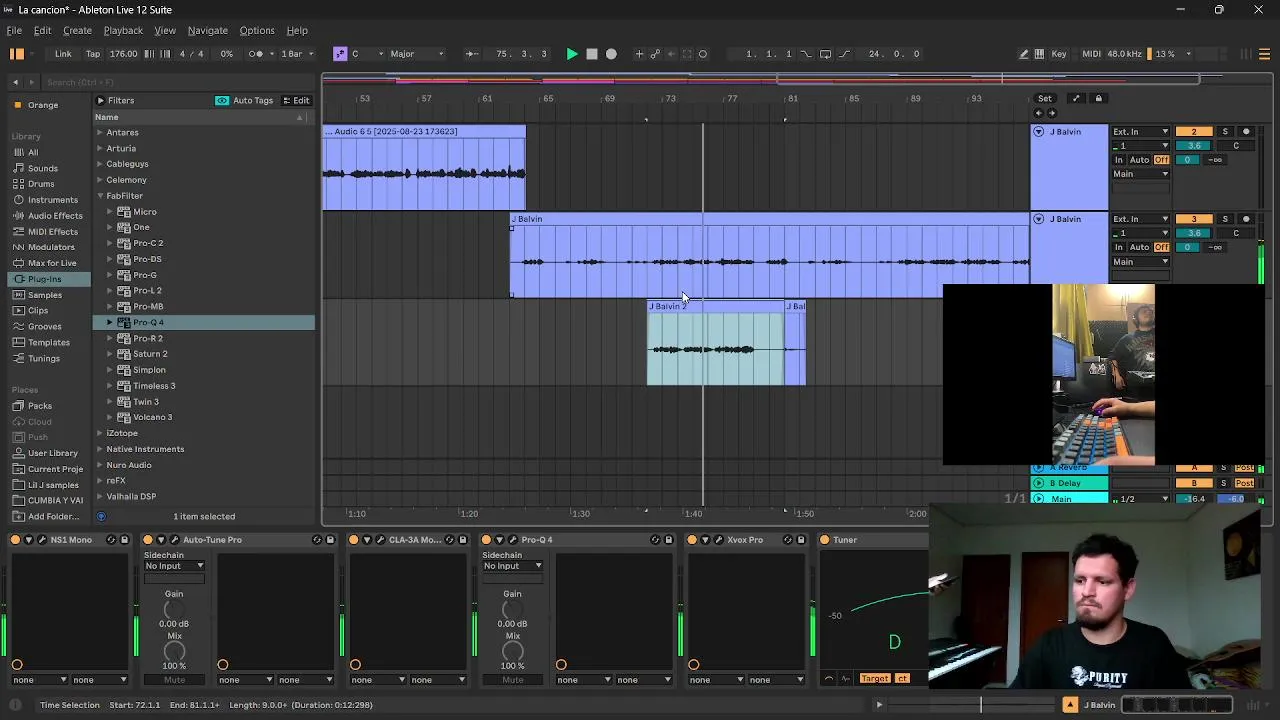Enable MIDI map mode

(1091, 54)
